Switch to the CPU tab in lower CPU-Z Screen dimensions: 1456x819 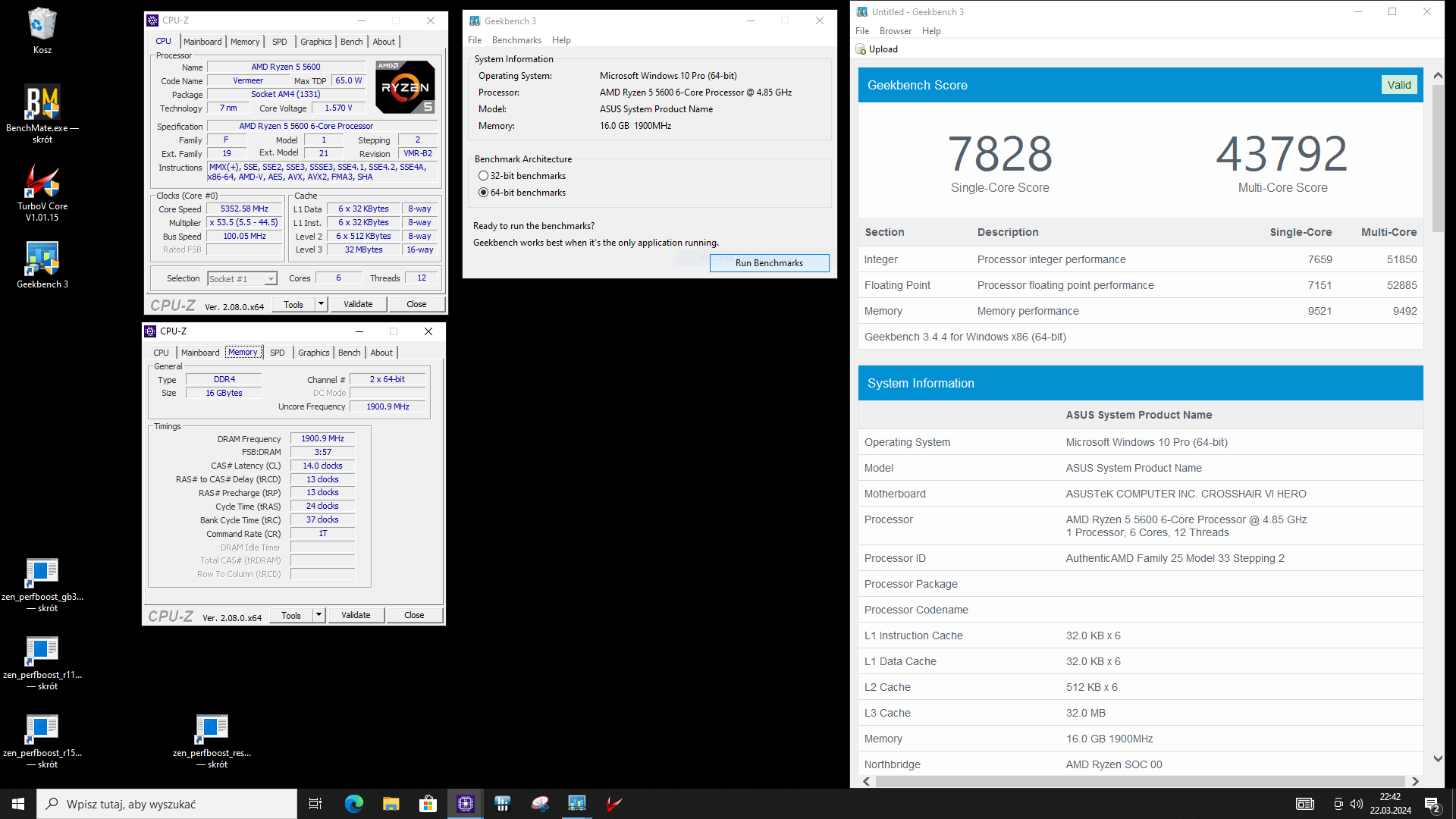click(x=162, y=353)
